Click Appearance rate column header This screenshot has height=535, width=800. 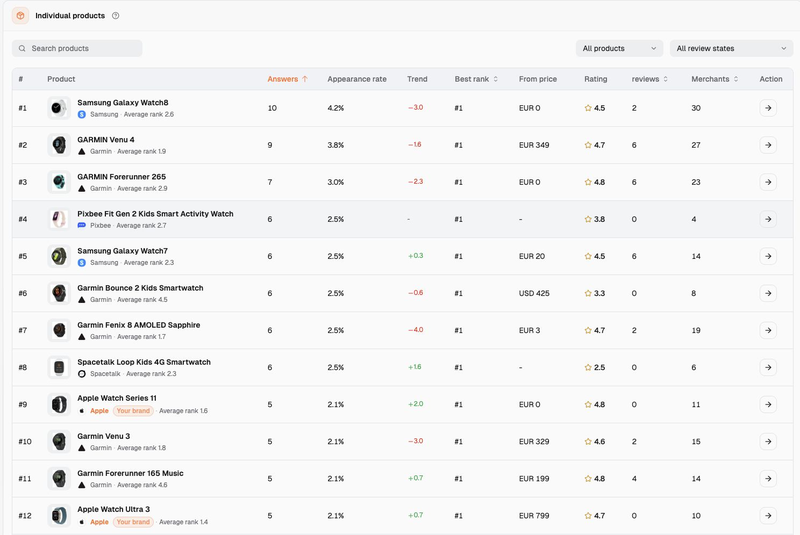357,79
